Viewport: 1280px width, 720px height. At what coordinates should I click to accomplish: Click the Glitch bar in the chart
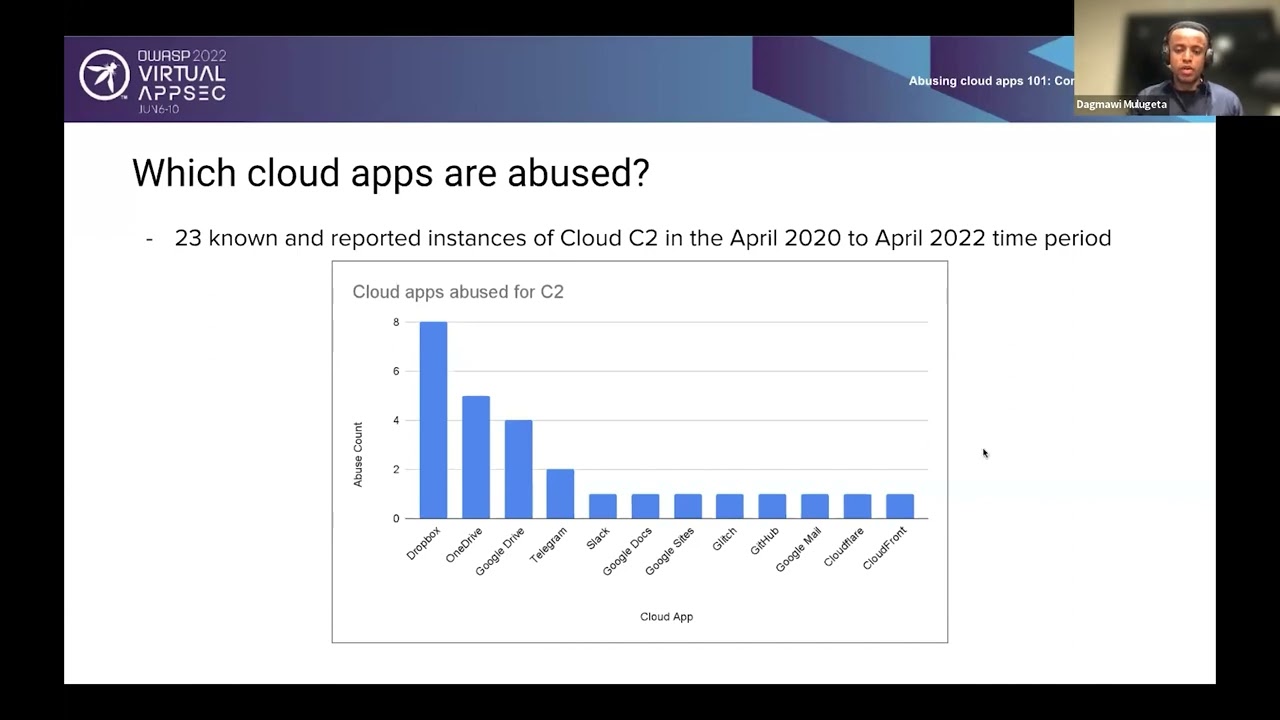pyautogui.click(x=730, y=506)
